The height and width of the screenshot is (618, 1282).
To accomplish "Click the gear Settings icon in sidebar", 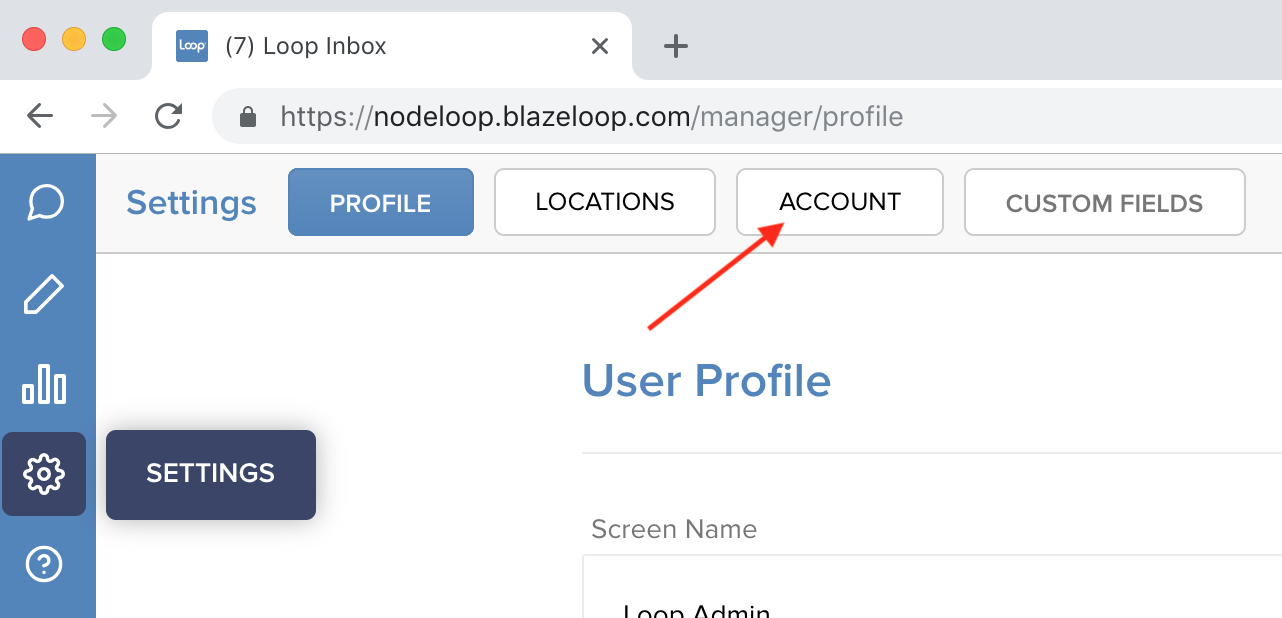I will [44, 474].
